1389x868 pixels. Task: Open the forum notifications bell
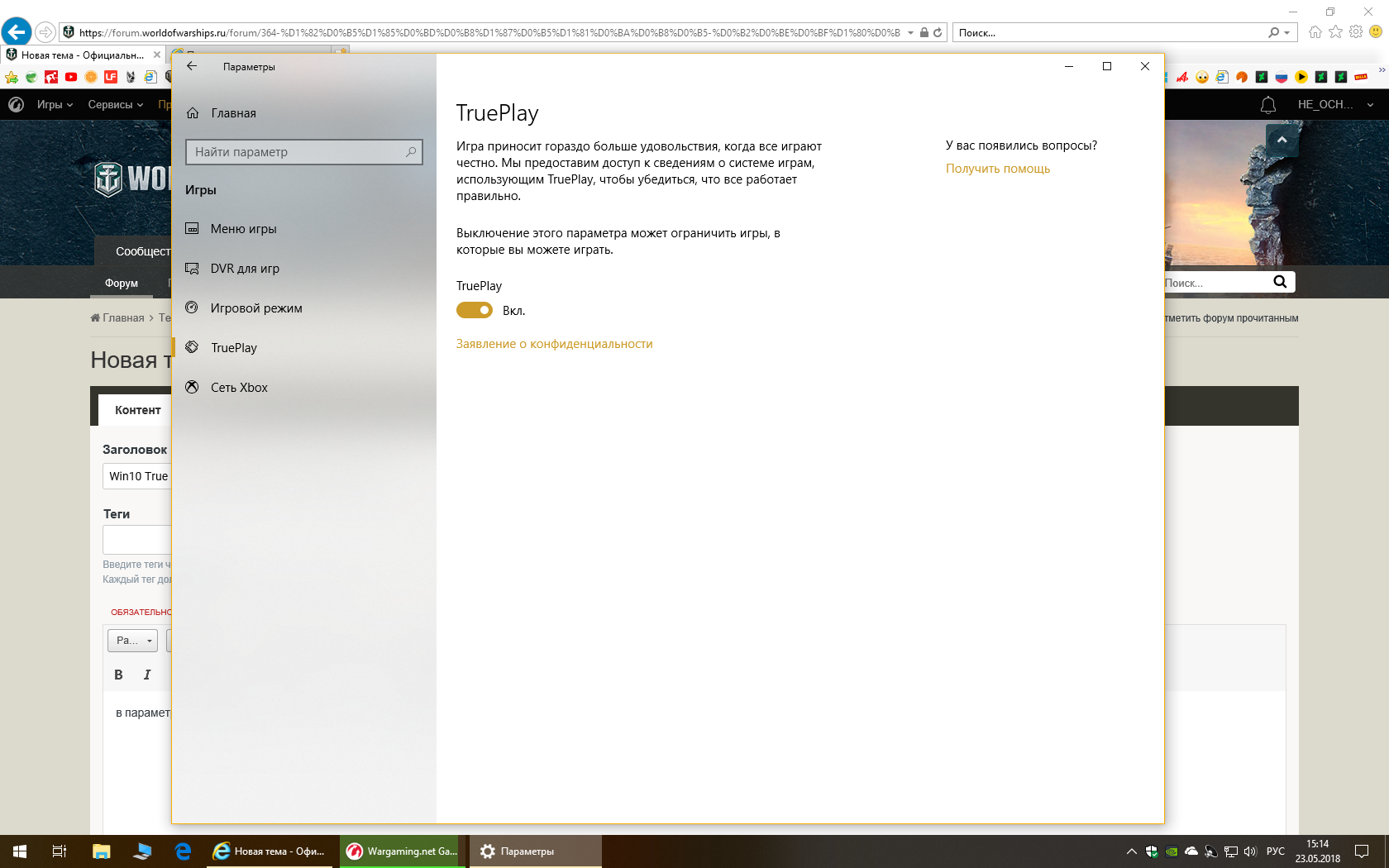click(1267, 105)
